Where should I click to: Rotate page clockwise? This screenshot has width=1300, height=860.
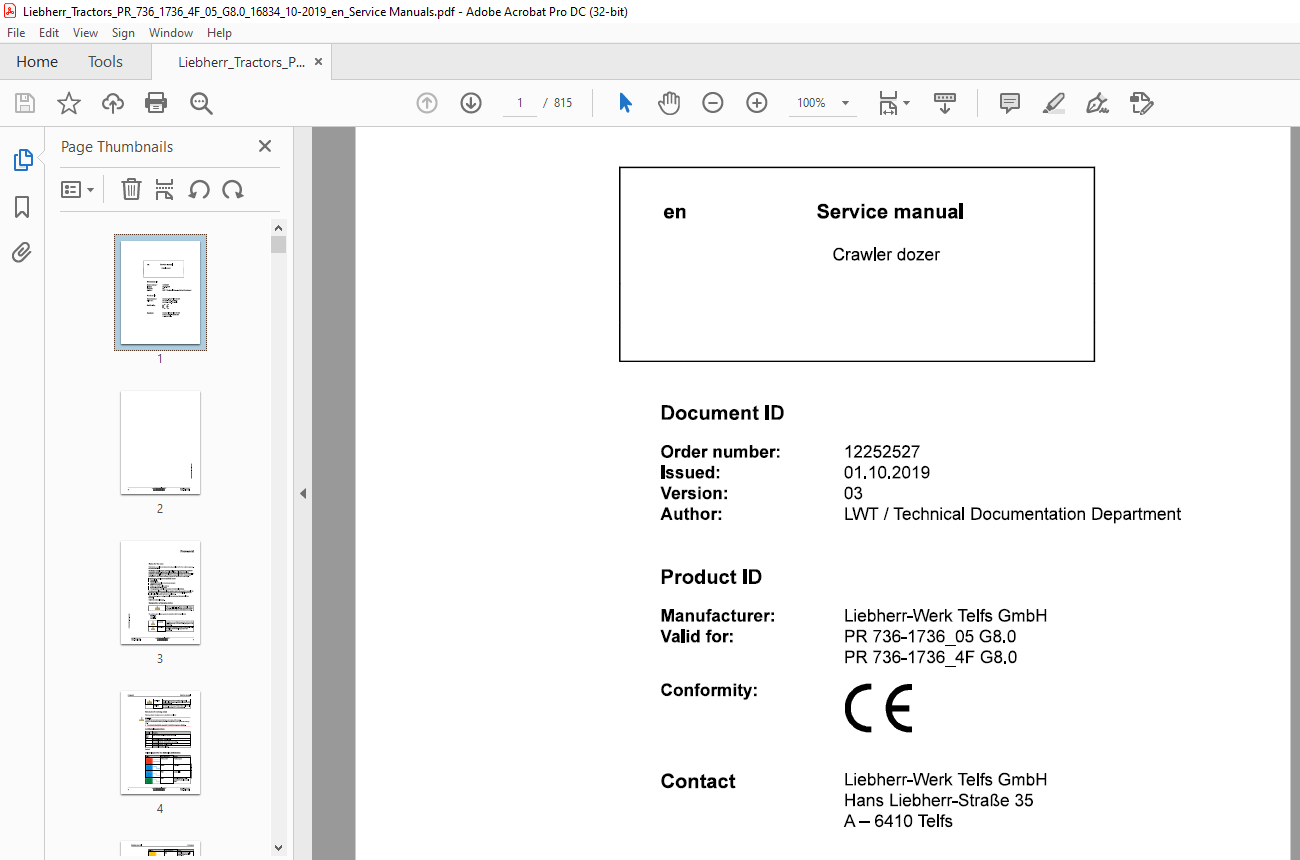point(233,189)
